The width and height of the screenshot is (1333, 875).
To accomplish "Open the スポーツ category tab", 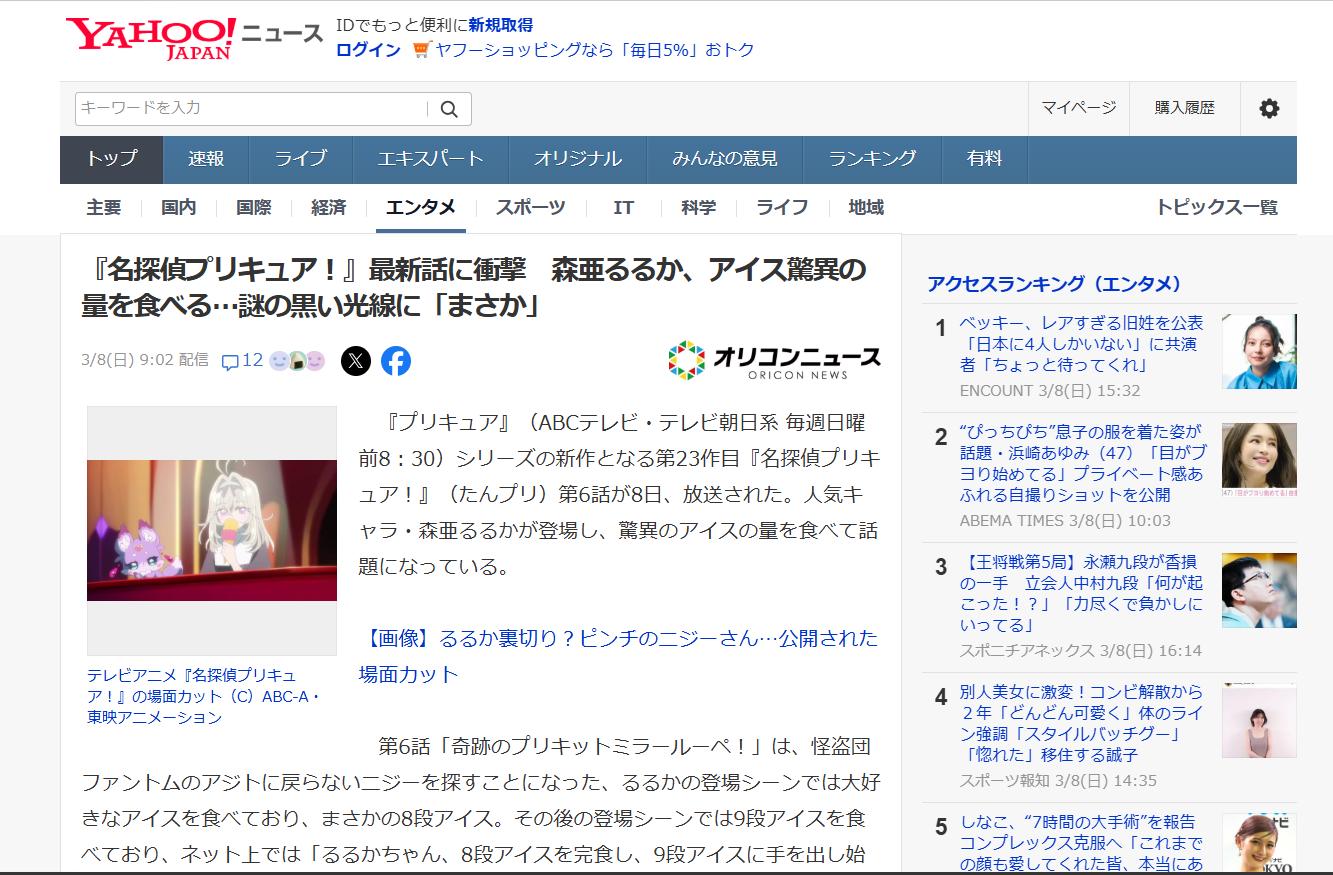I will click(x=530, y=208).
